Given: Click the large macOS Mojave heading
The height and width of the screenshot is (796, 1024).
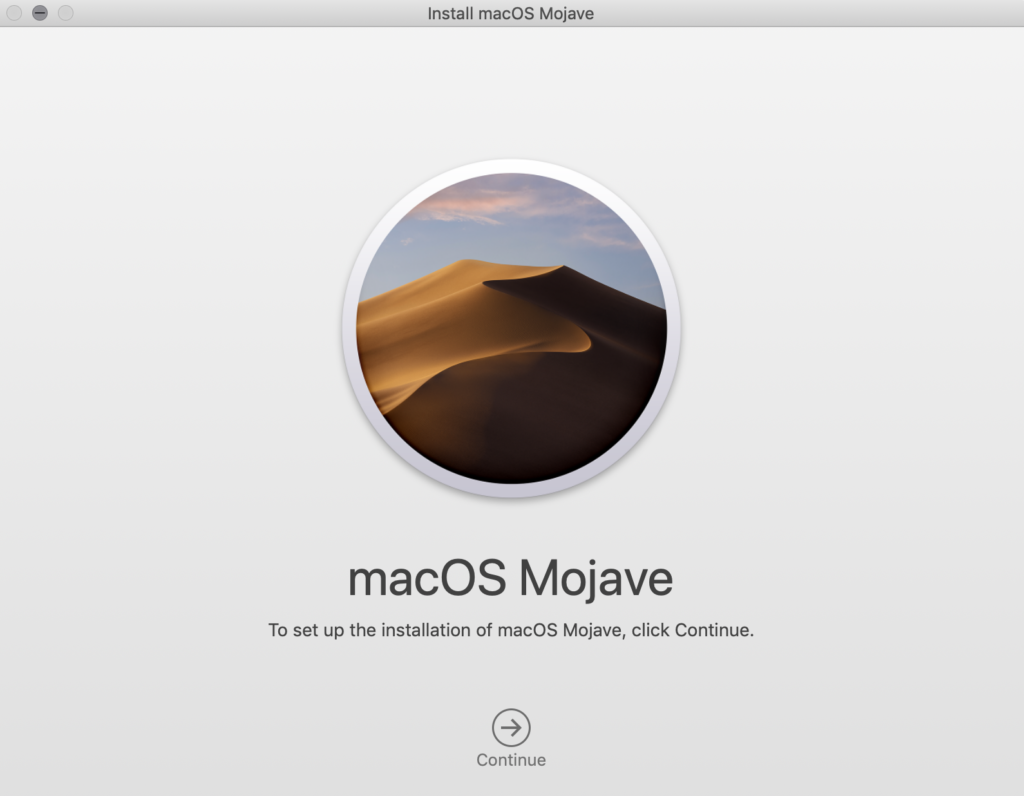Looking at the screenshot, I should [510, 578].
